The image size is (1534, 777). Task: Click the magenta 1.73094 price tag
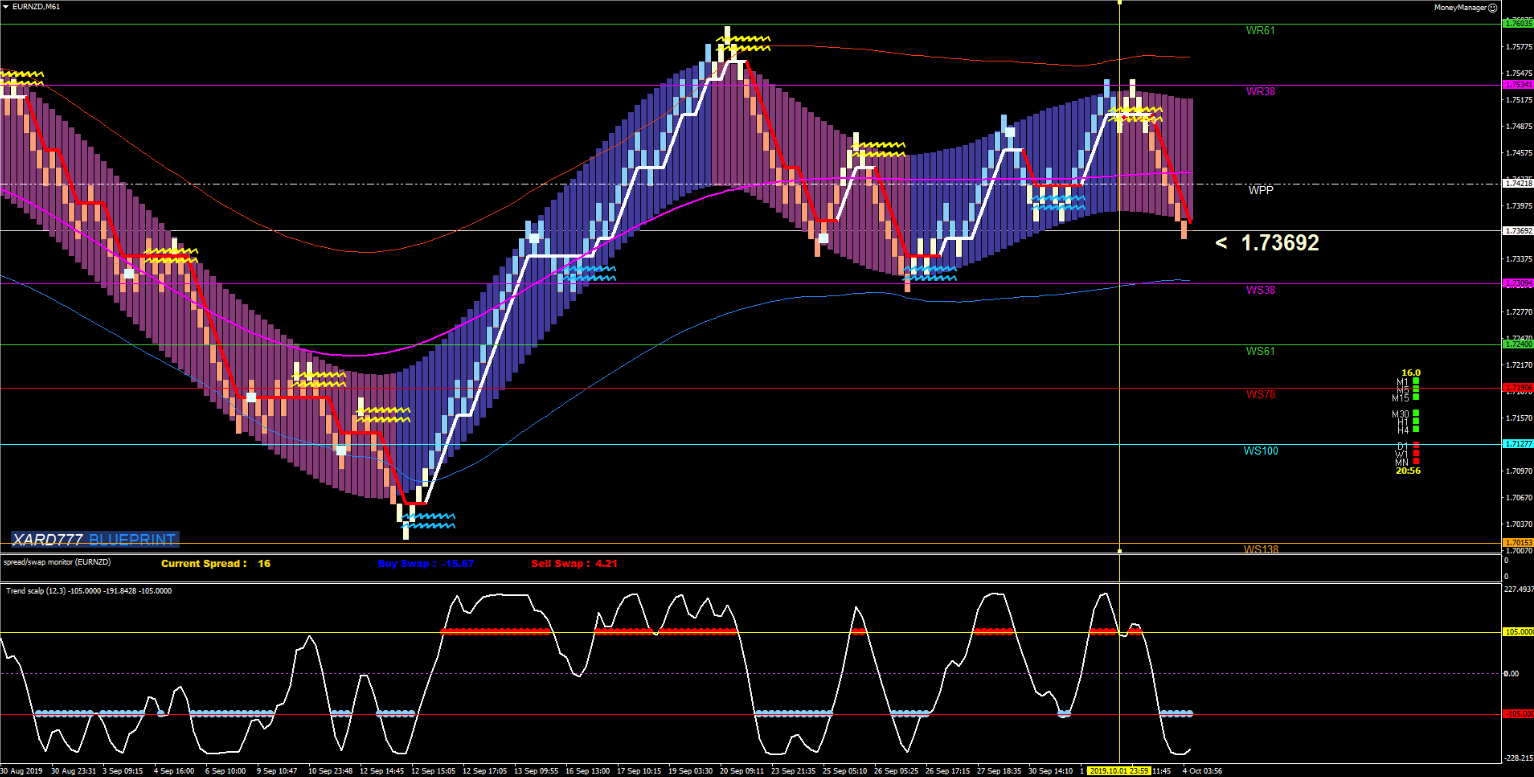[x=1518, y=284]
